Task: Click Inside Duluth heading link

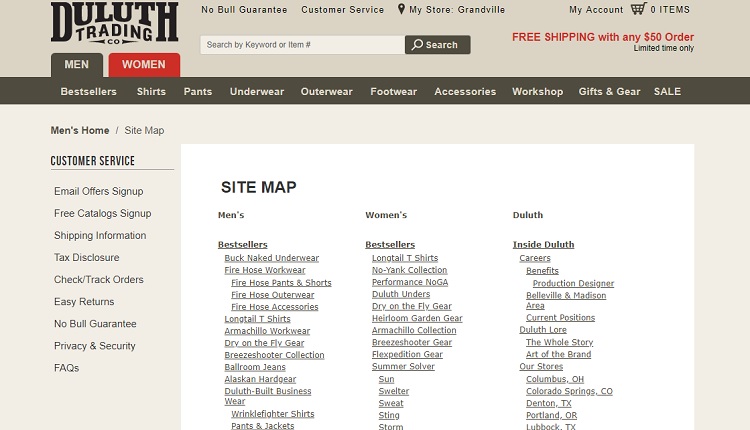Action: (x=543, y=244)
